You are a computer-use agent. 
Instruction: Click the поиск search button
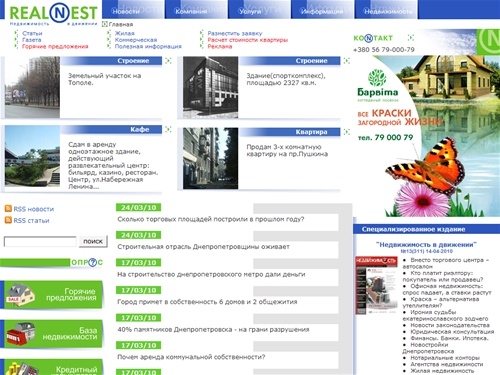93,241
